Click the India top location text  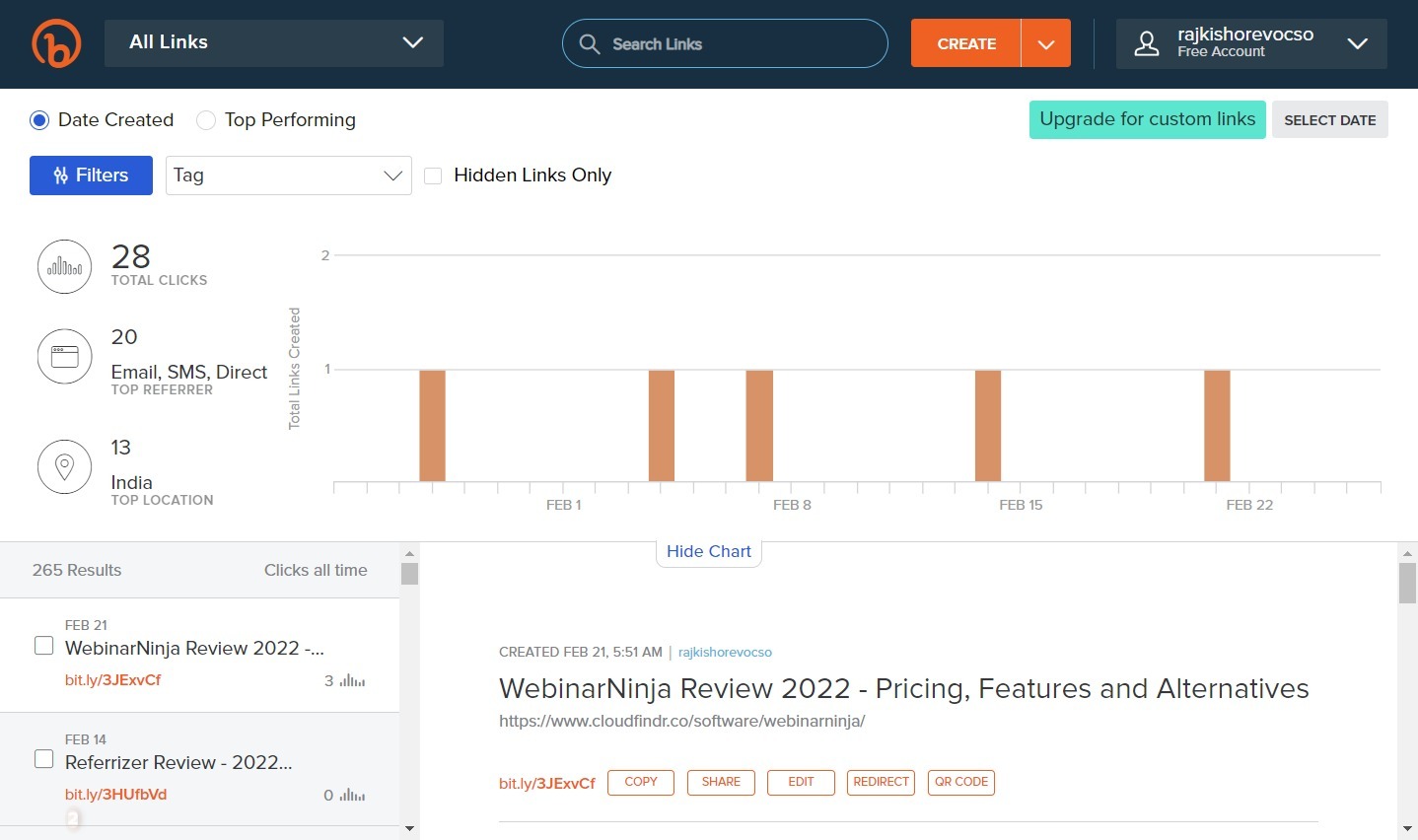(131, 482)
